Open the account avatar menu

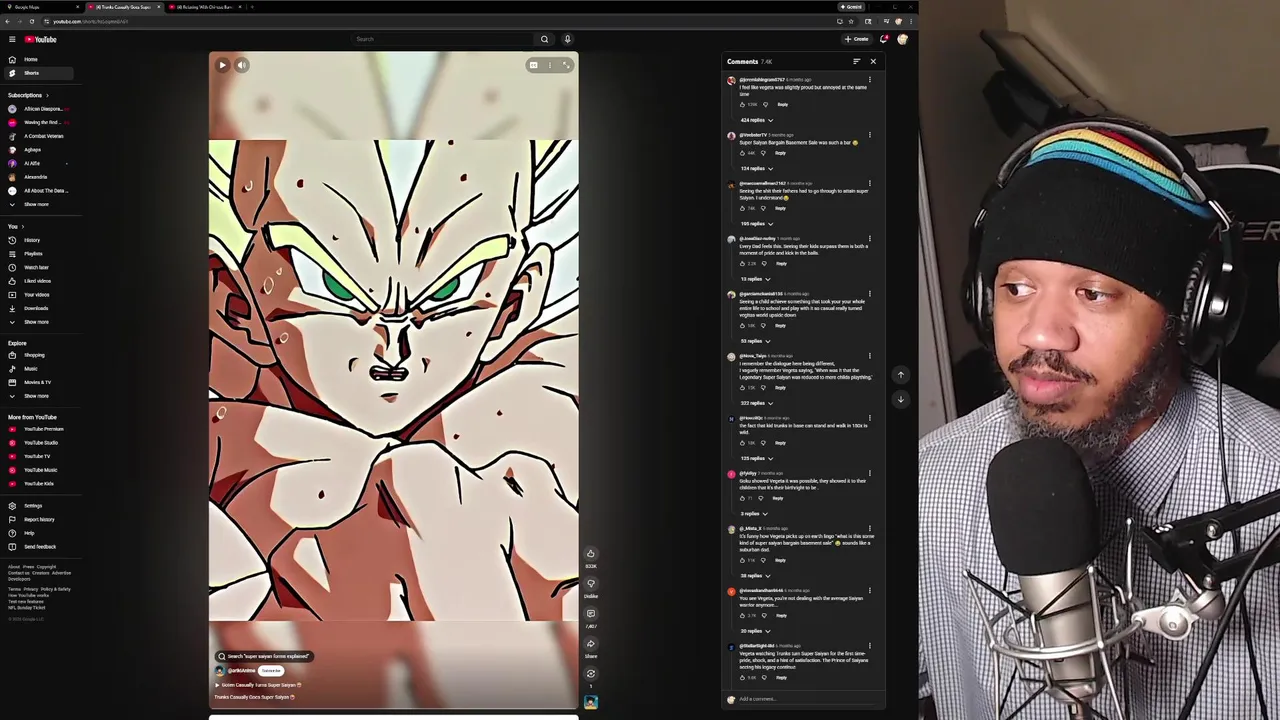[902, 39]
